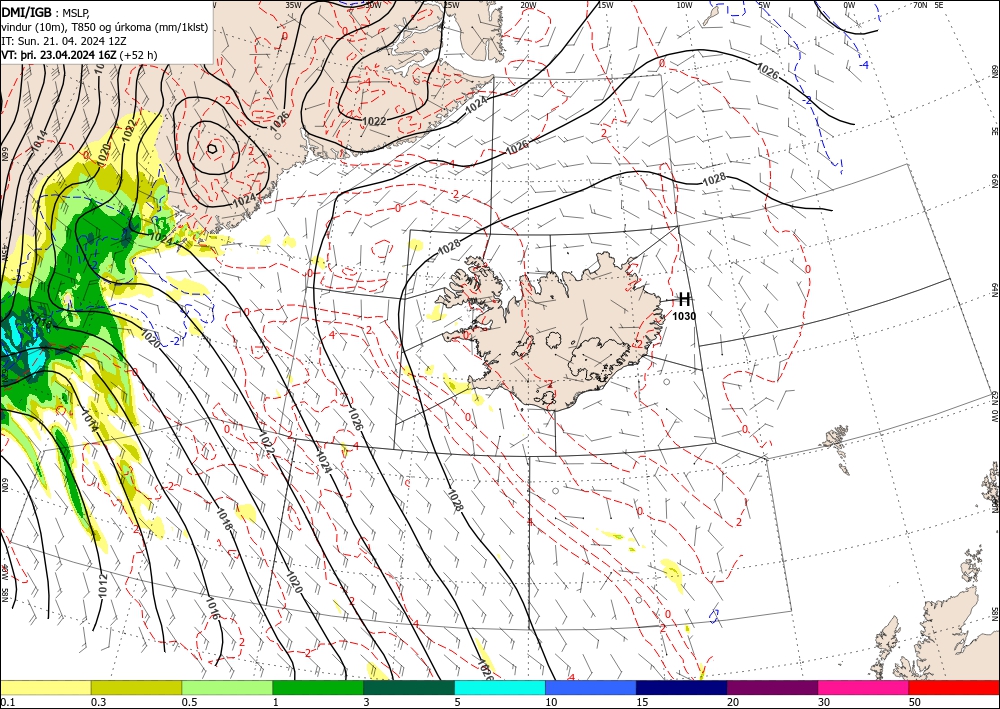Click the 35W longitude label at top
The image size is (1000, 709).
(x=293, y=5)
